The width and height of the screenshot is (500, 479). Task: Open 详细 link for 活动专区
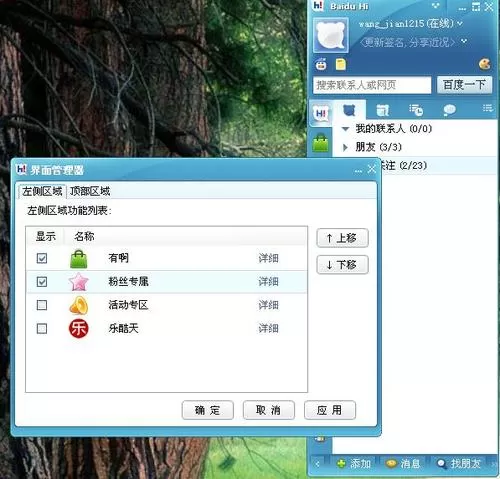click(268, 305)
